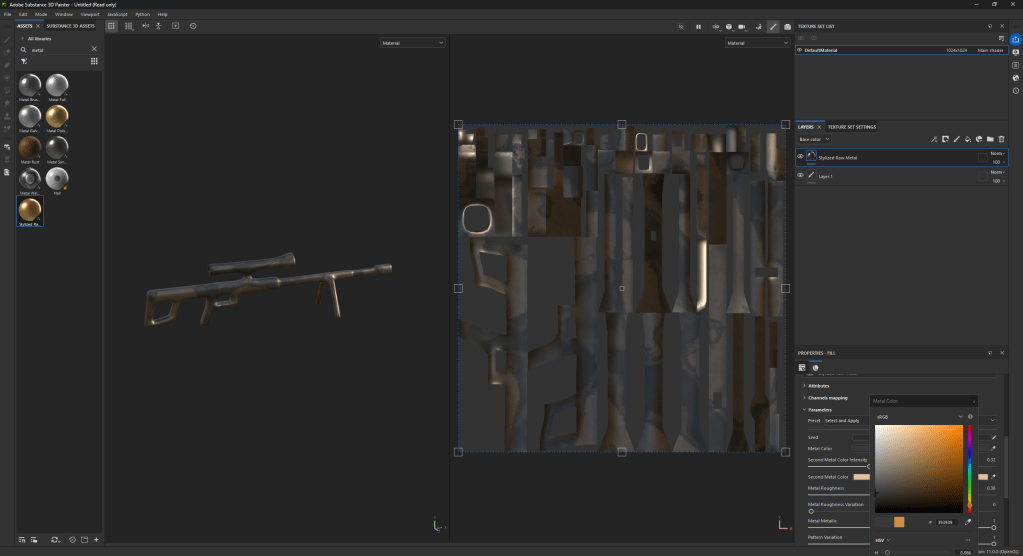Click the add folder icon in Layers

coord(990,139)
